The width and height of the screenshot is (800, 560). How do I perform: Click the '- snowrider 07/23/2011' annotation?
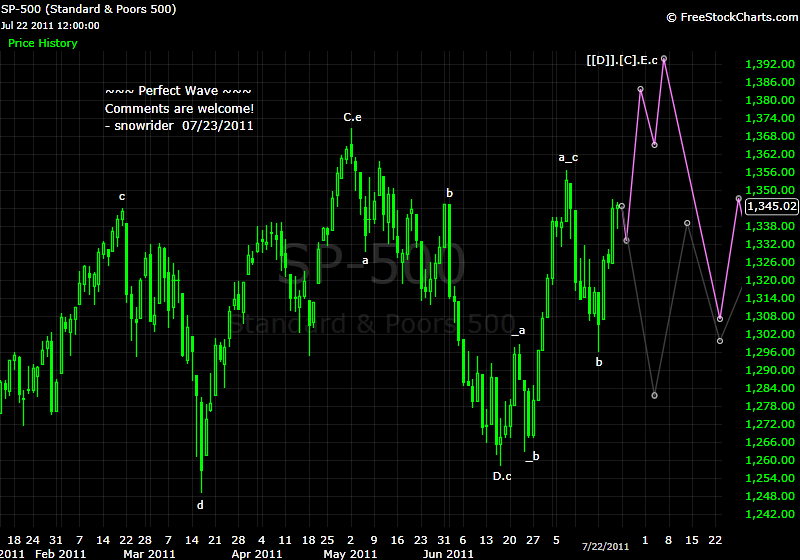179,126
